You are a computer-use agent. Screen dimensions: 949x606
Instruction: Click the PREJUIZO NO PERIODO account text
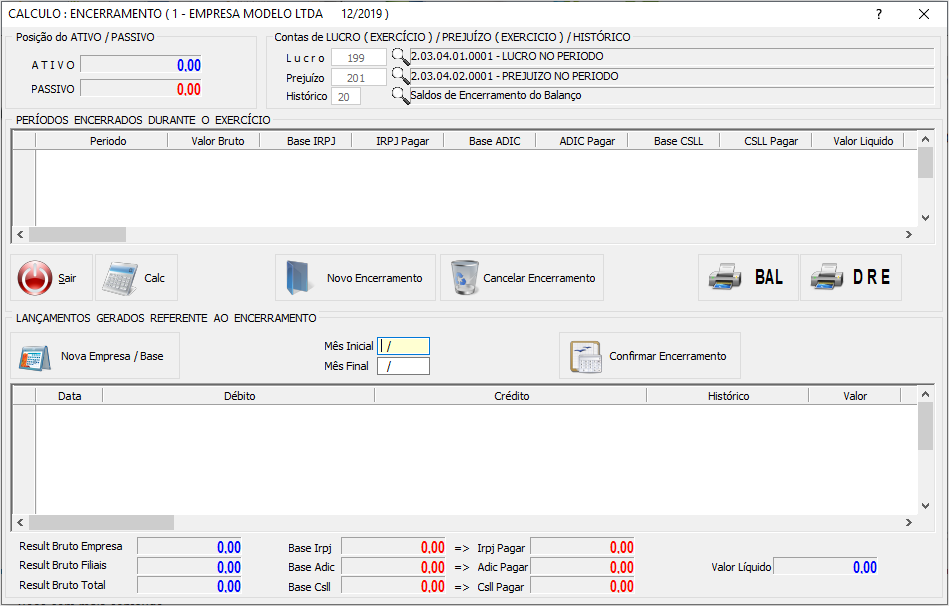click(x=514, y=76)
